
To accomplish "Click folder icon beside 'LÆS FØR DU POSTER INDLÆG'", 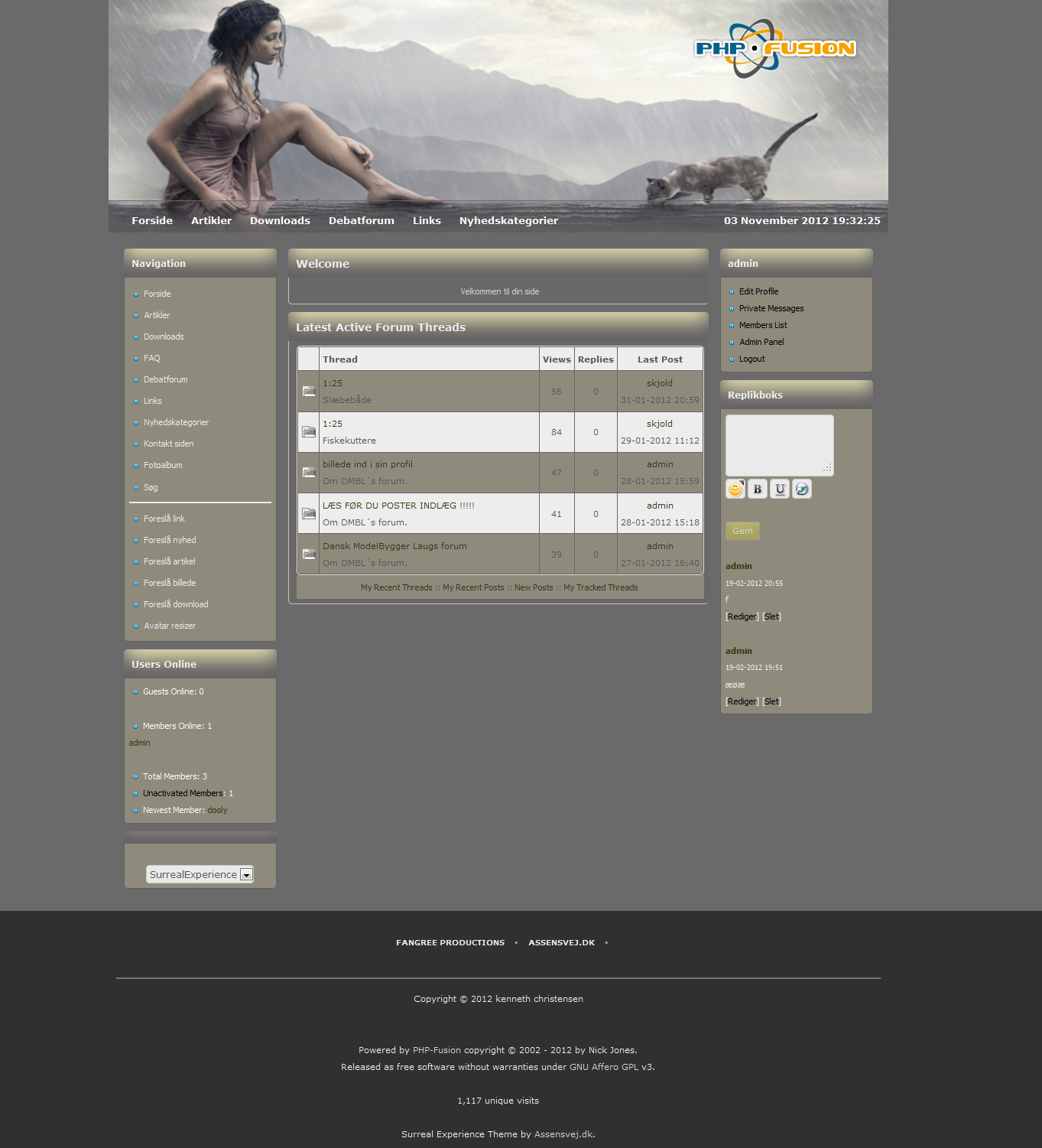I will (309, 514).
